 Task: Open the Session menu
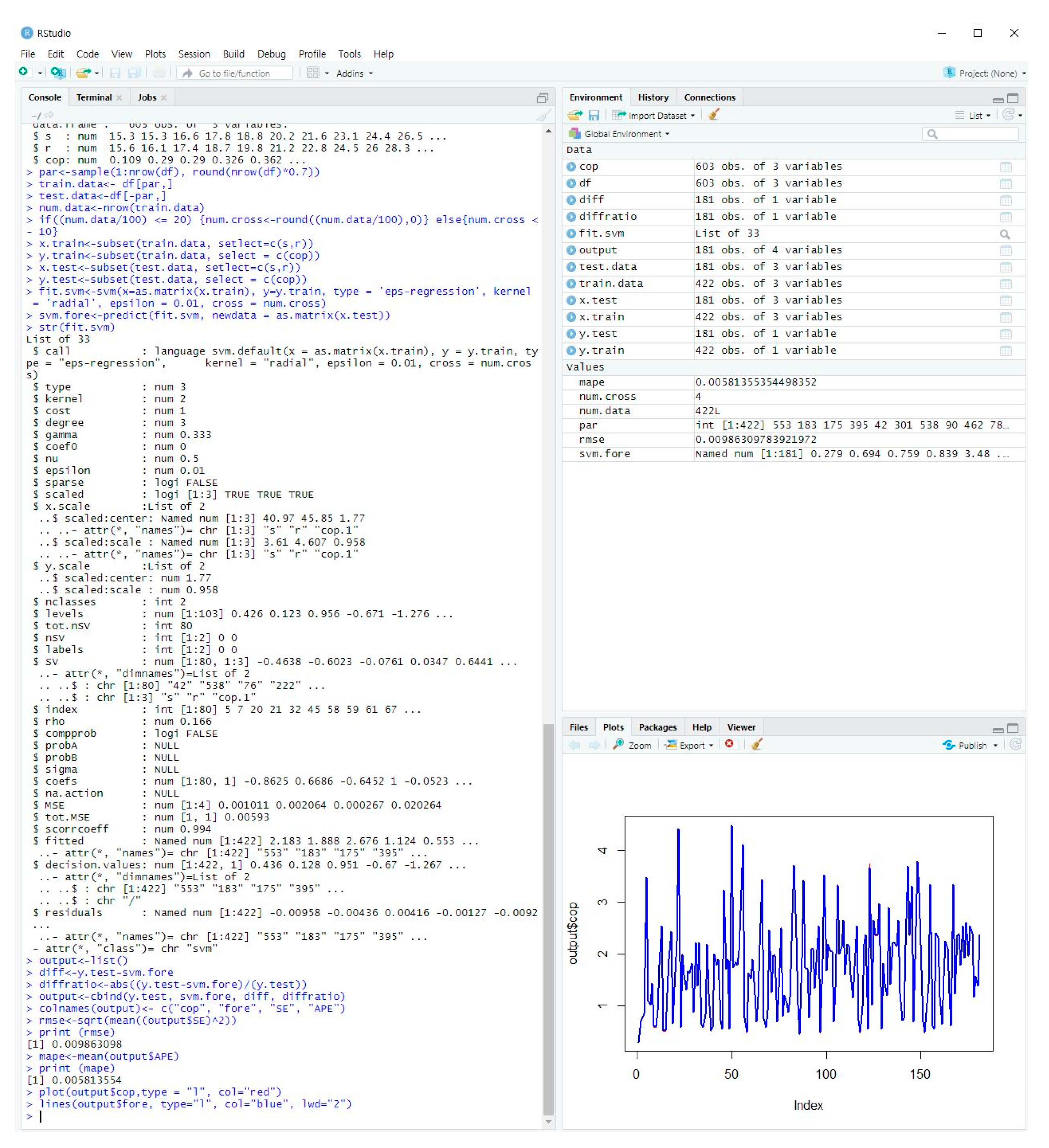tap(194, 54)
